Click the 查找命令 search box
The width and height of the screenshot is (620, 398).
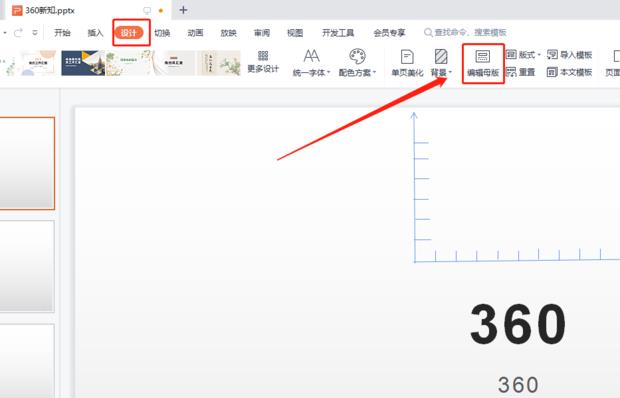(x=465, y=32)
